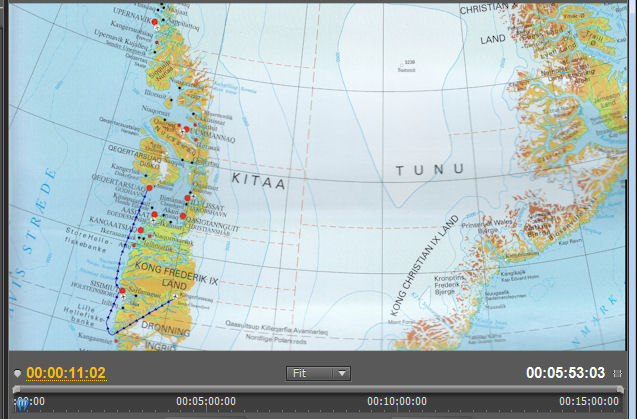Click the small icon right of duration 00:05:53:03

(617, 374)
